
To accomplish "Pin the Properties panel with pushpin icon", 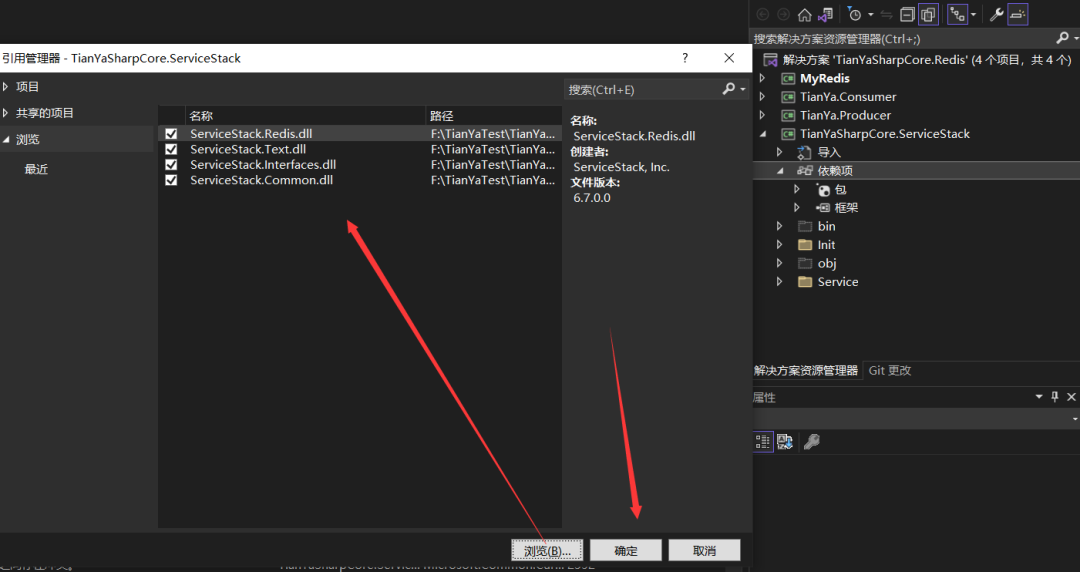I will point(1055,397).
